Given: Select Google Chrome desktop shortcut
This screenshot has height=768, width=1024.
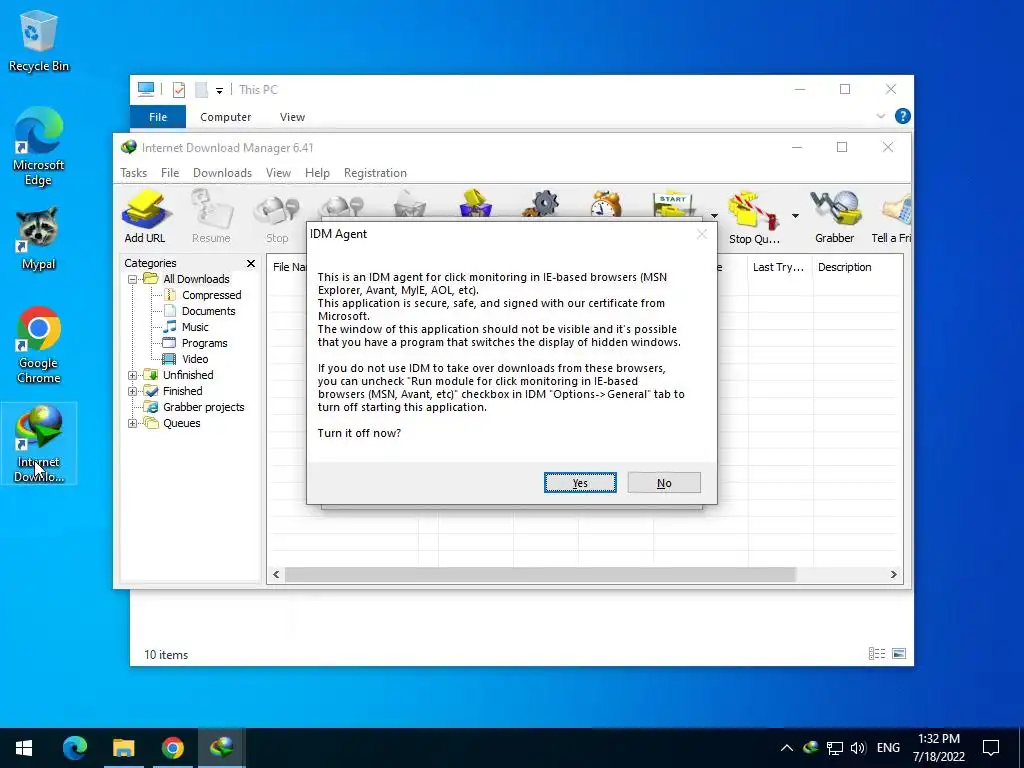Looking at the screenshot, I should click(x=38, y=345).
